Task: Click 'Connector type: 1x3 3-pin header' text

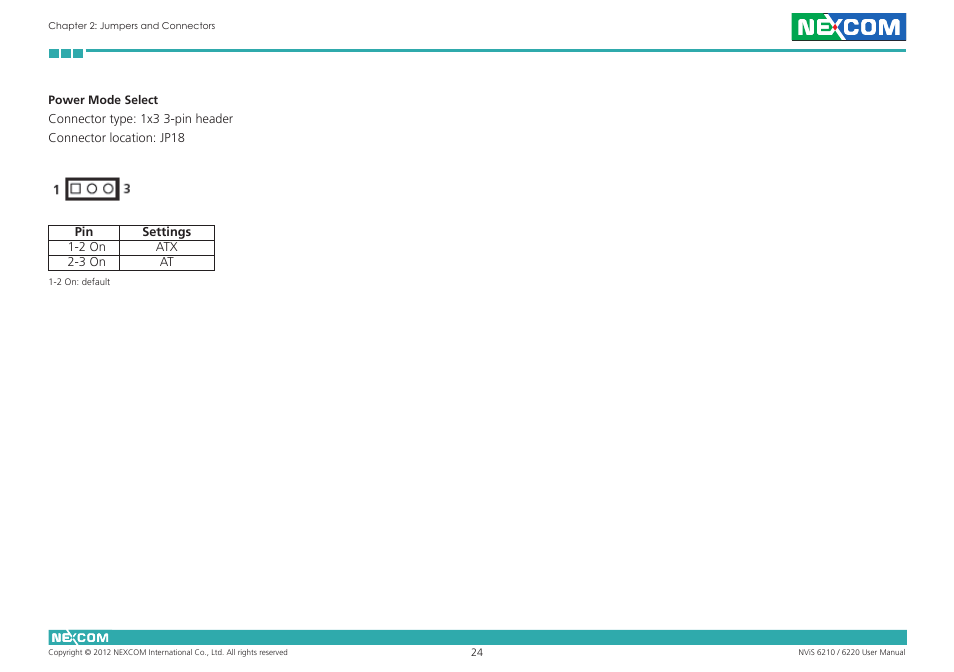Action: (141, 119)
